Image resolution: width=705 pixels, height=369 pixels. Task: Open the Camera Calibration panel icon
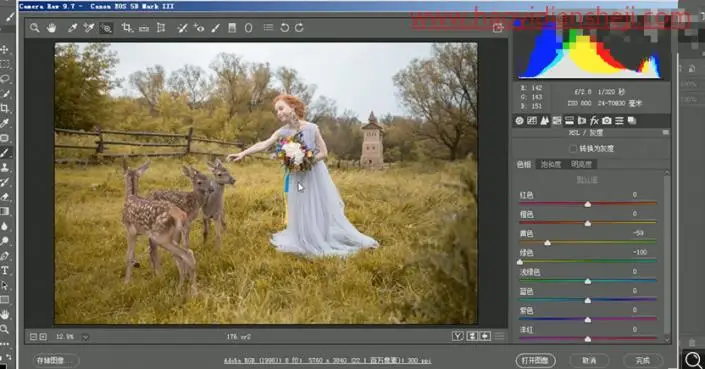tap(607, 120)
